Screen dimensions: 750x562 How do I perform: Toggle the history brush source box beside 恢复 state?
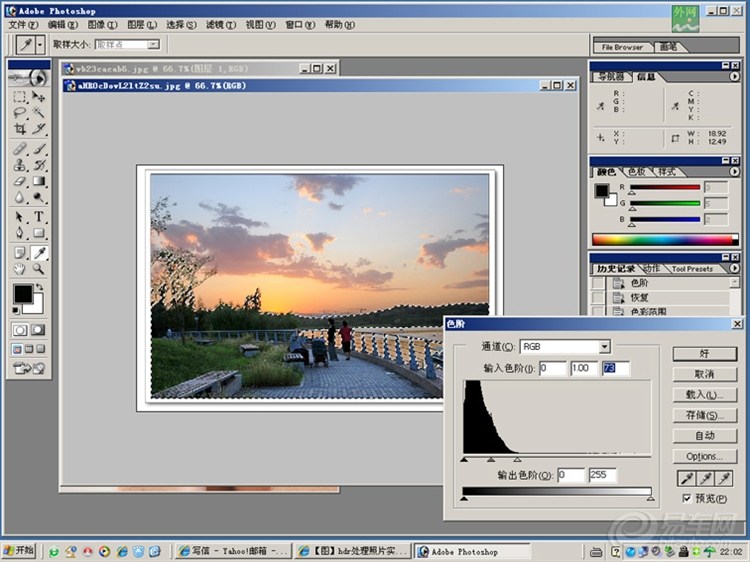click(x=598, y=298)
